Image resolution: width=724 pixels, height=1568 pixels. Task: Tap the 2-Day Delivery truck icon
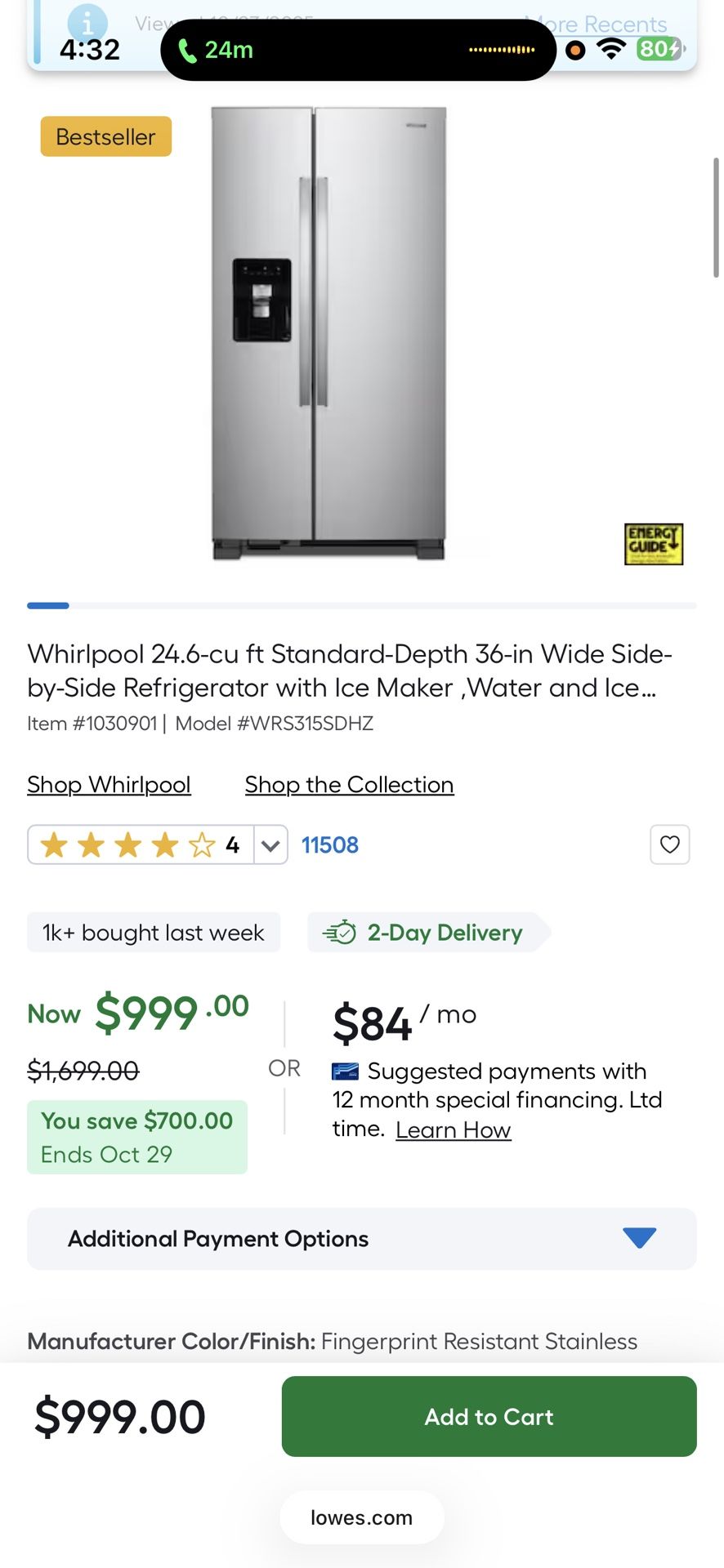(339, 932)
